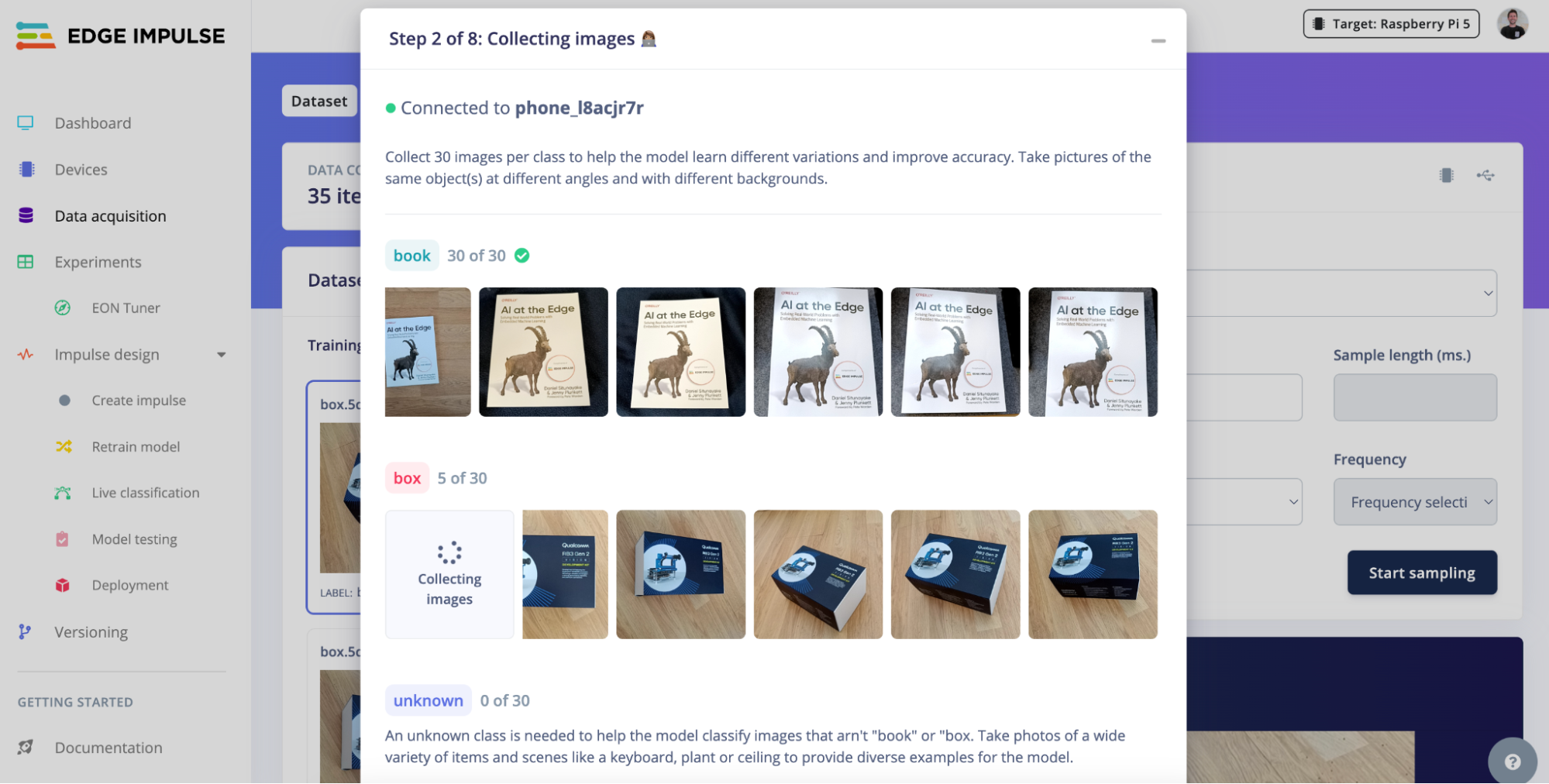Click the Devices chip icon
Viewport: 1549px width, 784px height.
point(26,169)
